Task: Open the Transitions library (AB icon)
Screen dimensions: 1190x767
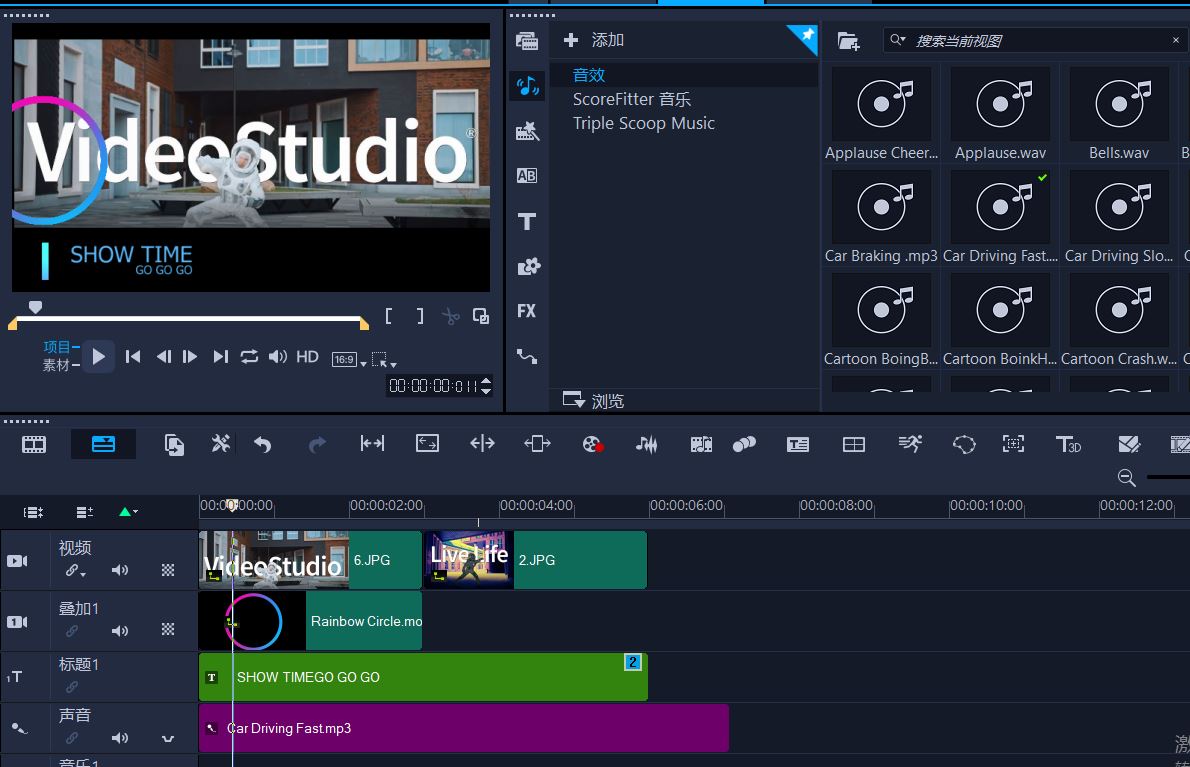Action: click(x=527, y=176)
